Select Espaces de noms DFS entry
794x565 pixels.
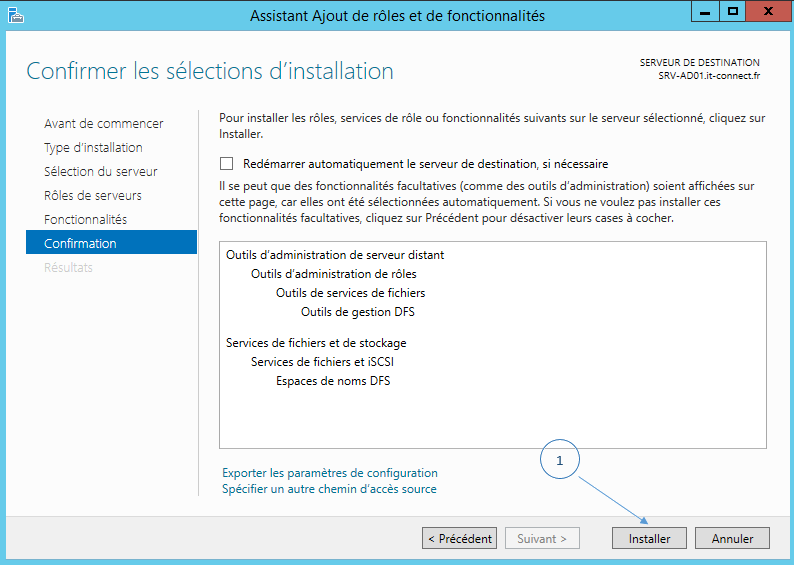(333, 381)
